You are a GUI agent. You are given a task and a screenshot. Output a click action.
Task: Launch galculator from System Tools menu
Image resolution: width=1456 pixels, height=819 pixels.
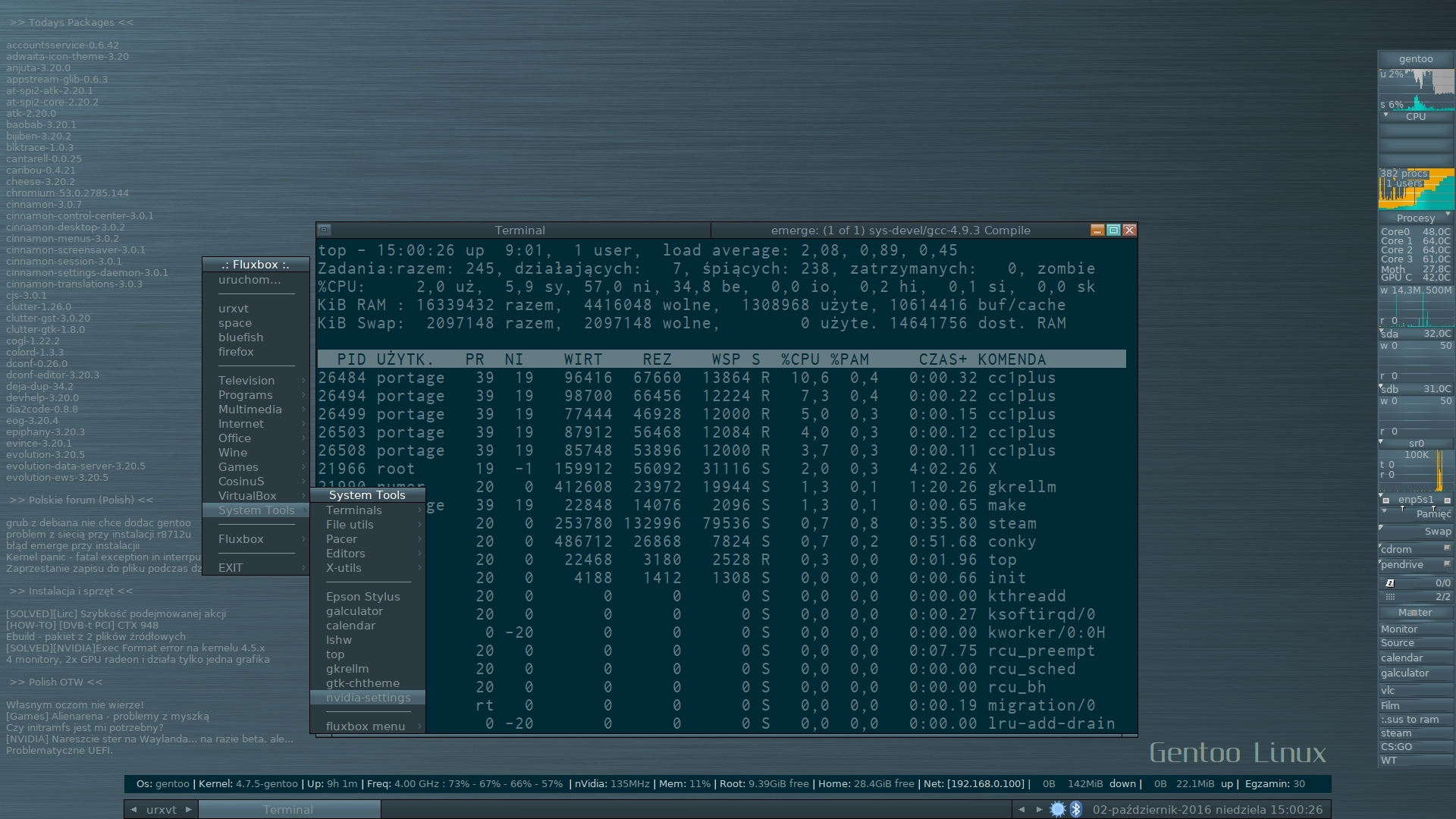coord(368,611)
